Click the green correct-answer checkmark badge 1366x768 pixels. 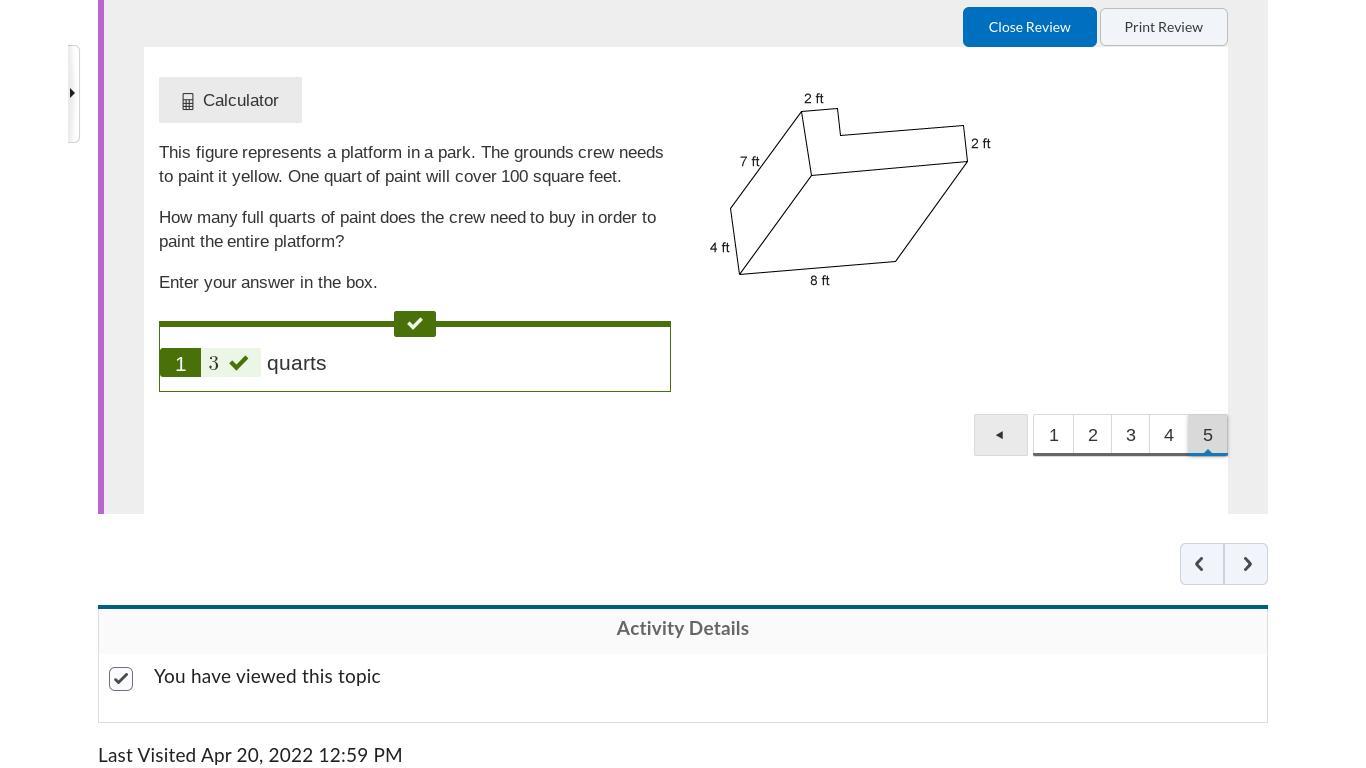(415, 324)
